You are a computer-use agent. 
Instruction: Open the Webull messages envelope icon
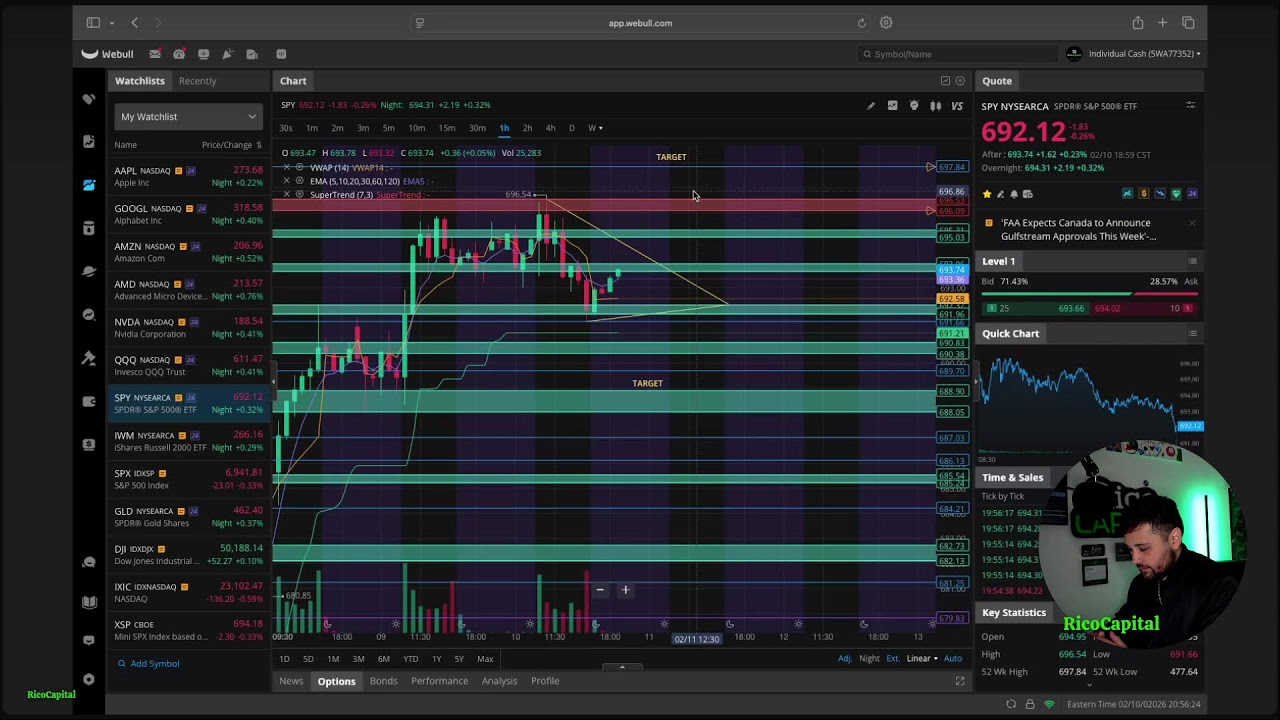155,54
